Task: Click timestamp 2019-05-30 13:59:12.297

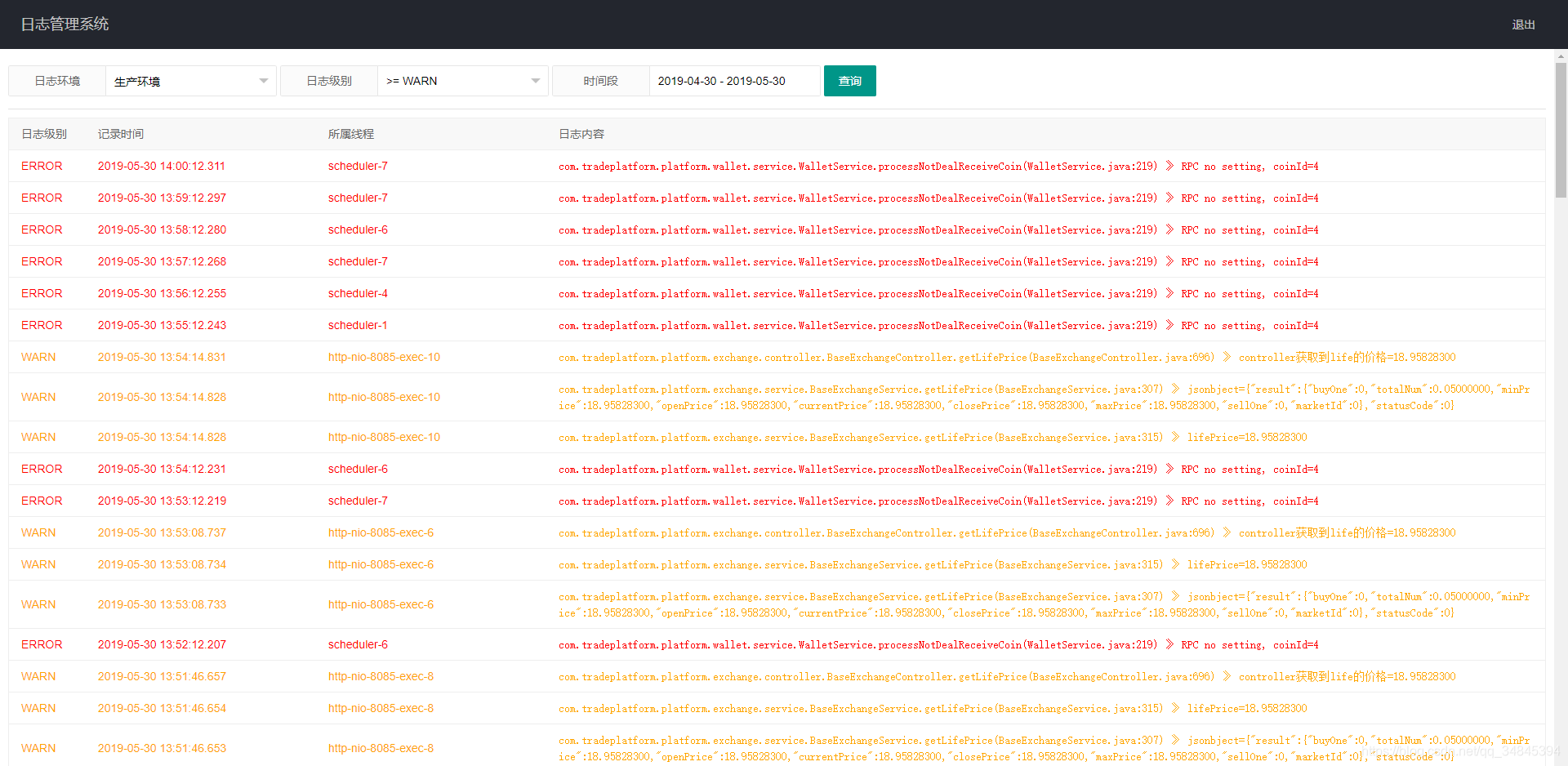Action: pos(162,198)
